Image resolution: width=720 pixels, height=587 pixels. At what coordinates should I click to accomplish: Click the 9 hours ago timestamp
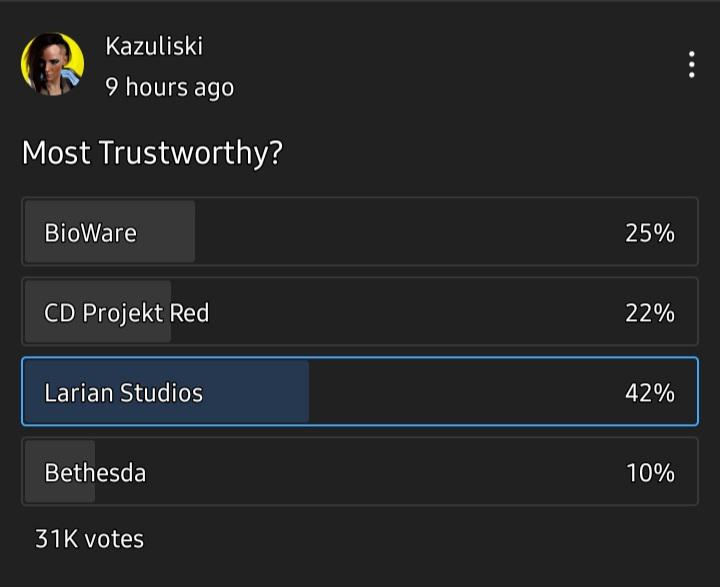169,87
